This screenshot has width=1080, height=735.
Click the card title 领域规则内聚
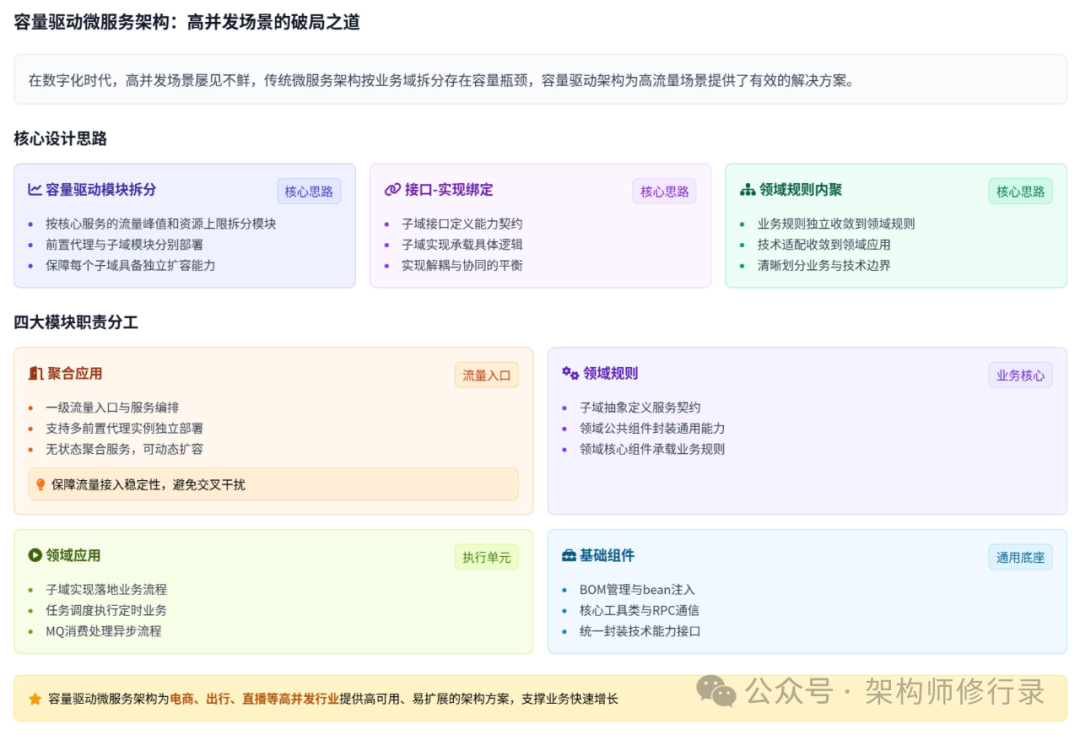tap(800, 189)
